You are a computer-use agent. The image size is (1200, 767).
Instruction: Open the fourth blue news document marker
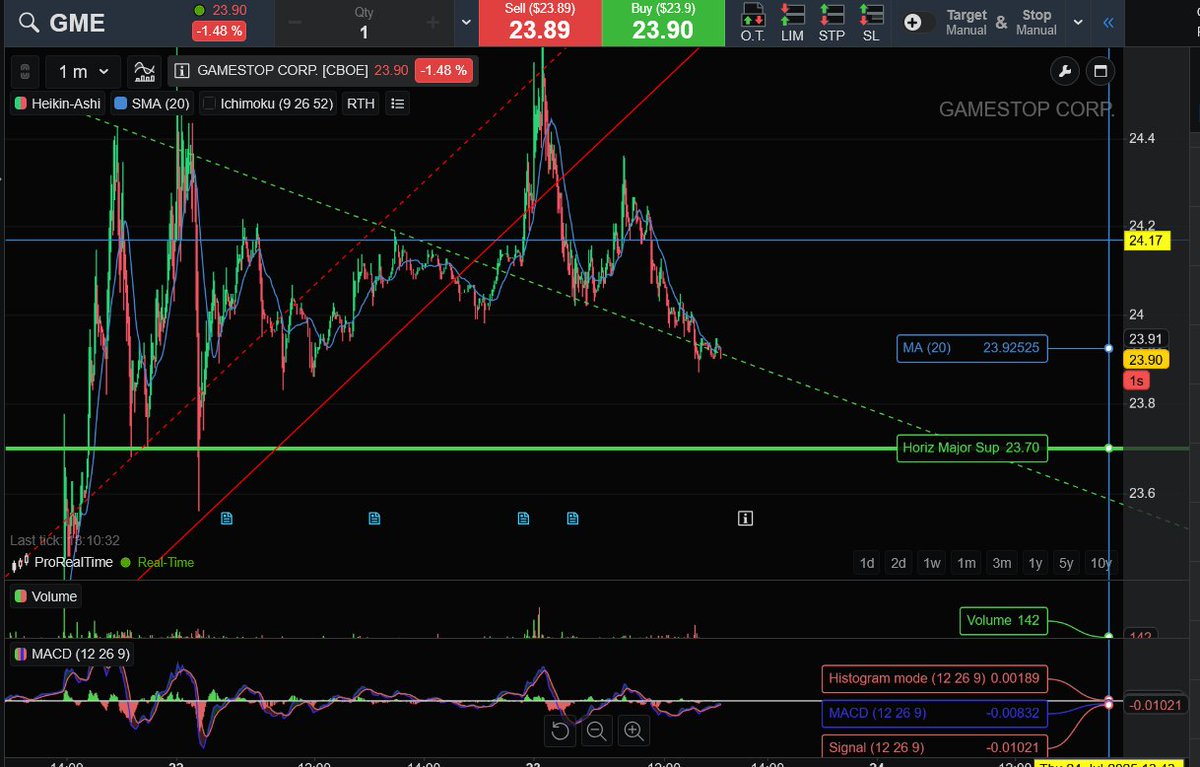pos(573,518)
